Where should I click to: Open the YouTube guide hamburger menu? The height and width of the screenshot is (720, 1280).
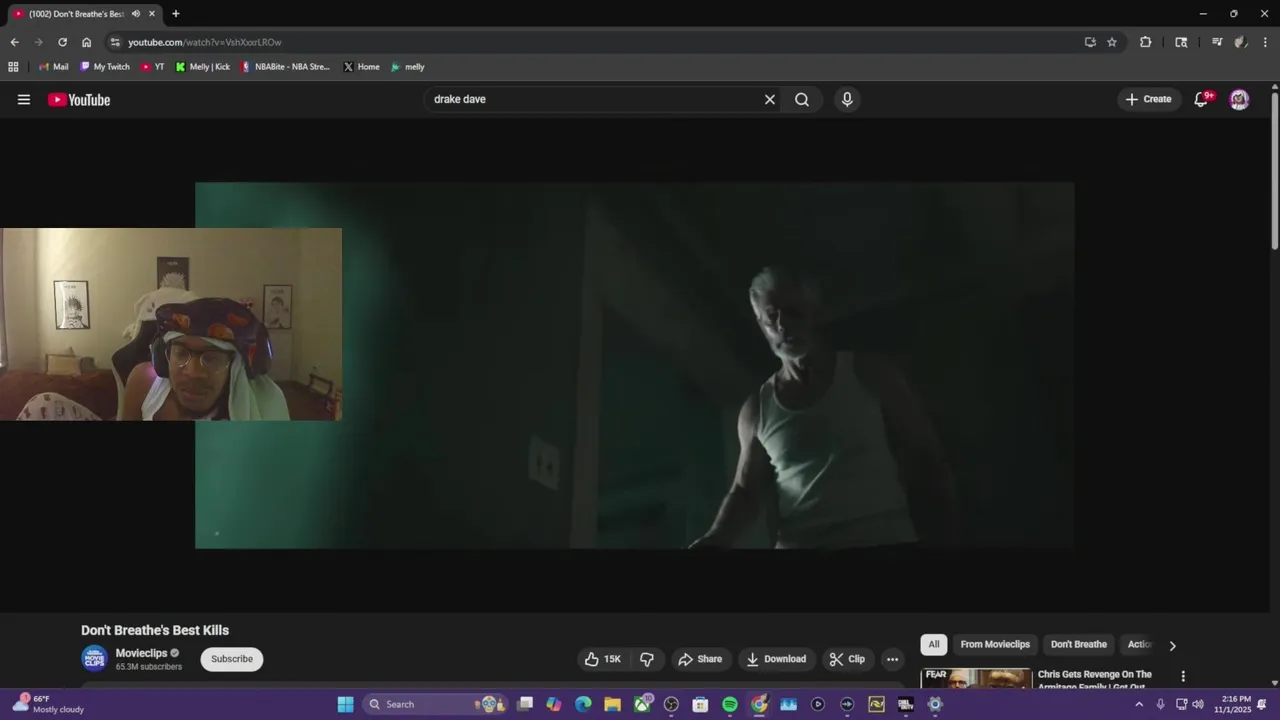pos(24,99)
